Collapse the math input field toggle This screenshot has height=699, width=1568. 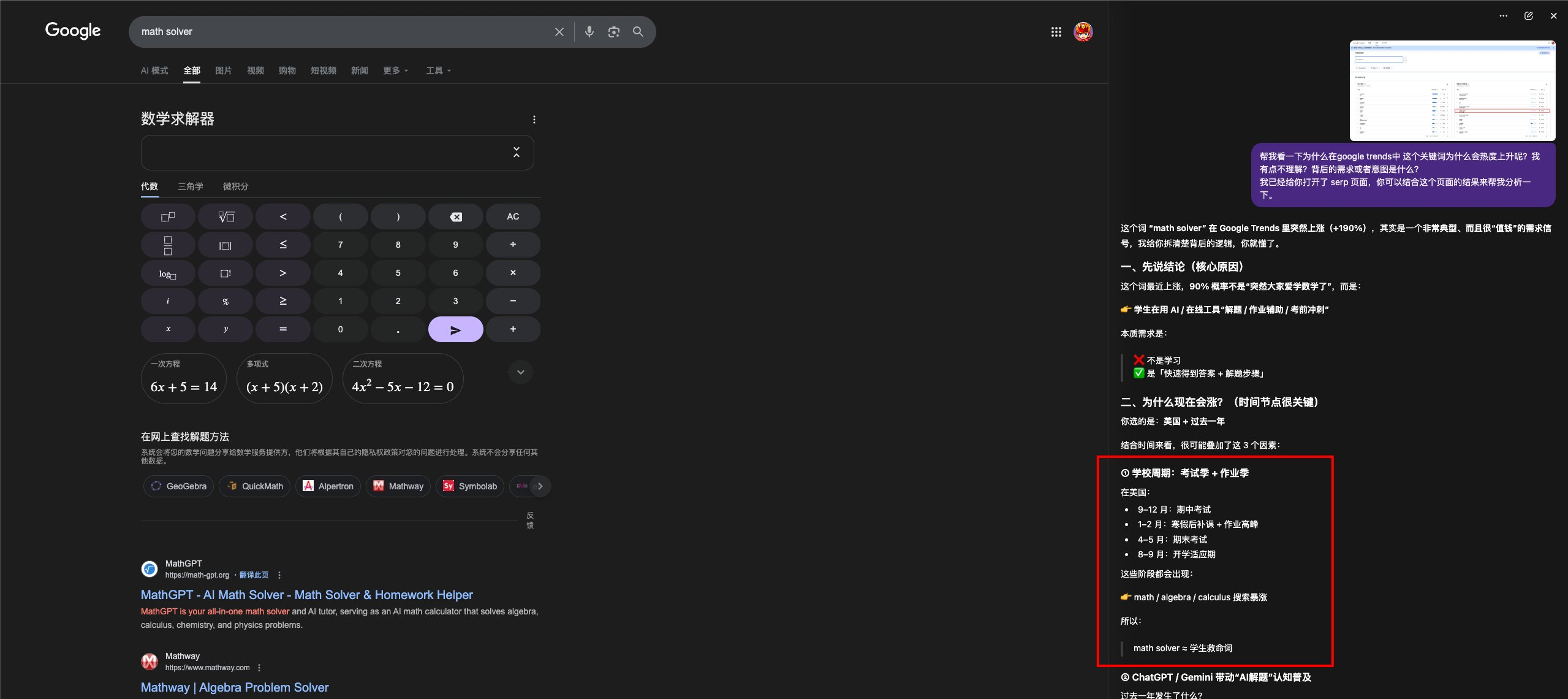(x=516, y=152)
